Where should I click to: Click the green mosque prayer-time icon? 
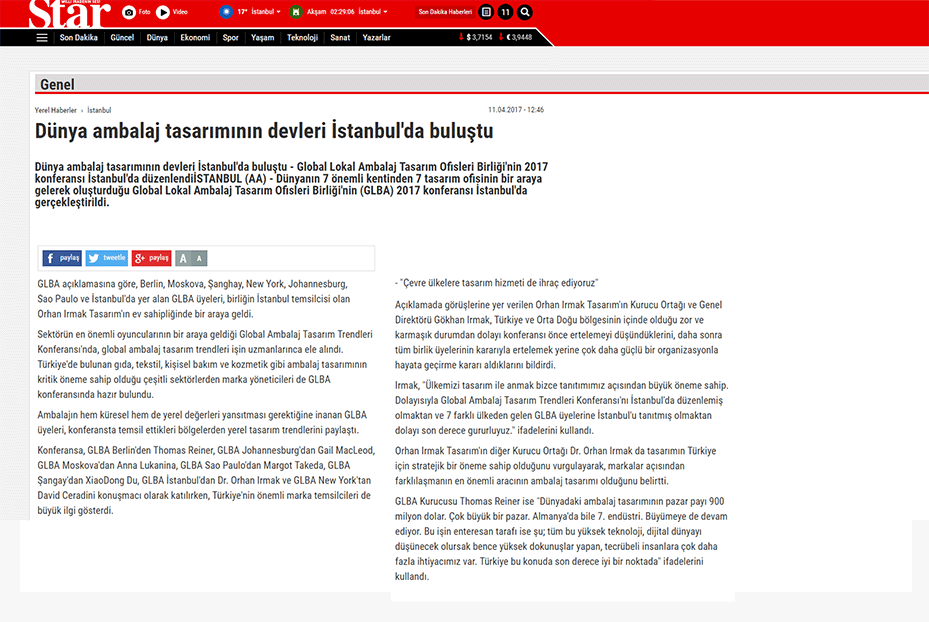(296, 12)
